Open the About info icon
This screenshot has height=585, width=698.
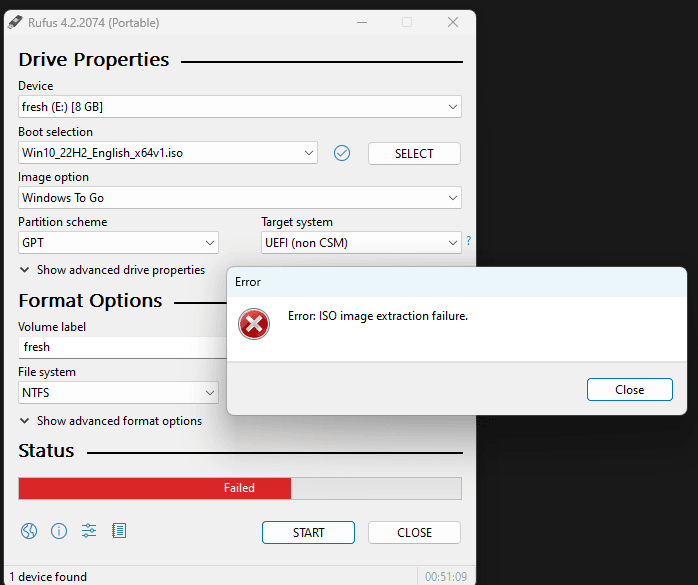coord(59,531)
